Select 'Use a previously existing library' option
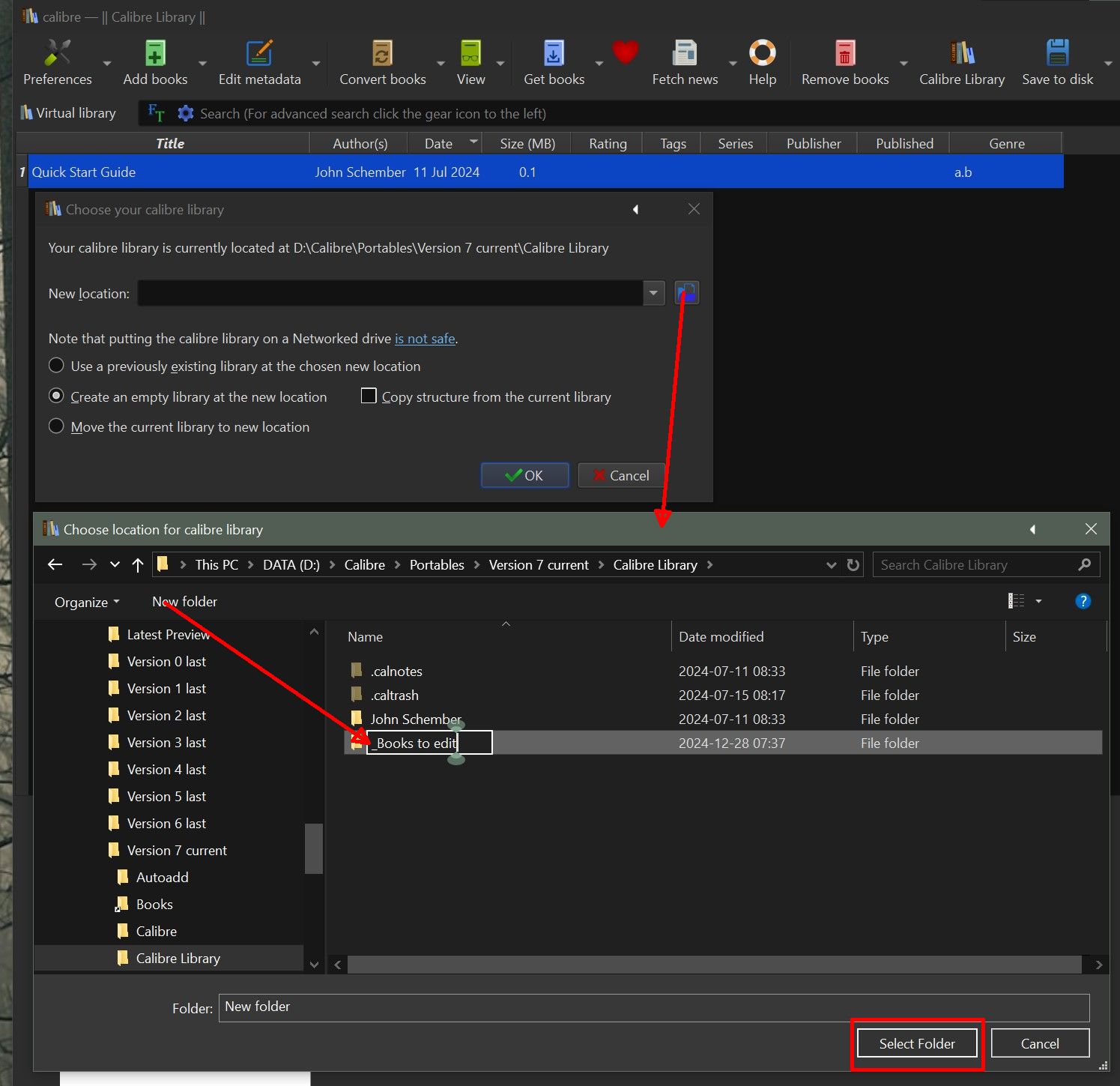The image size is (1120, 1086). coord(56,366)
